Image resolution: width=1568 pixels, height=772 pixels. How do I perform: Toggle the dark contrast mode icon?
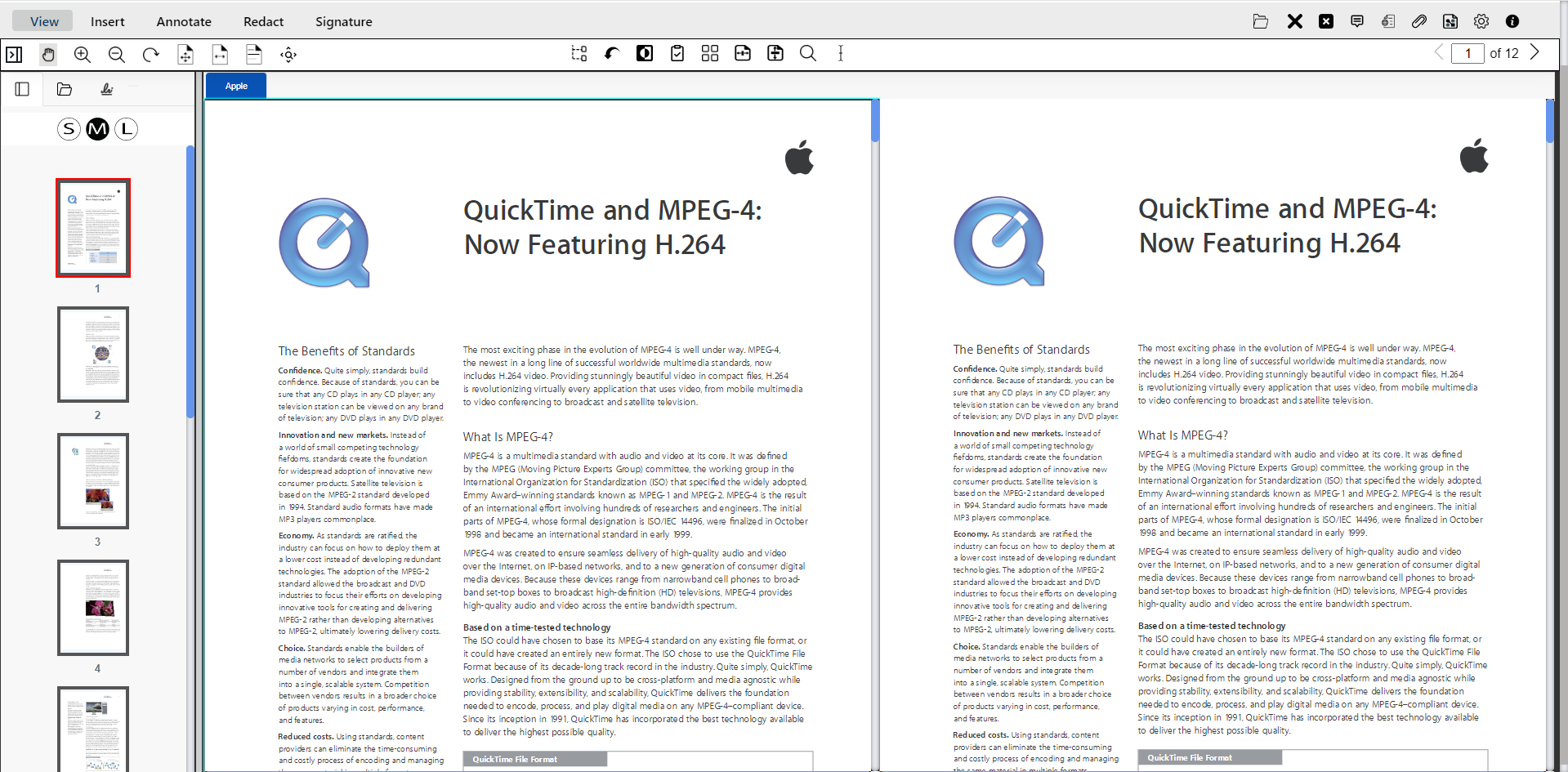coord(645,54)
